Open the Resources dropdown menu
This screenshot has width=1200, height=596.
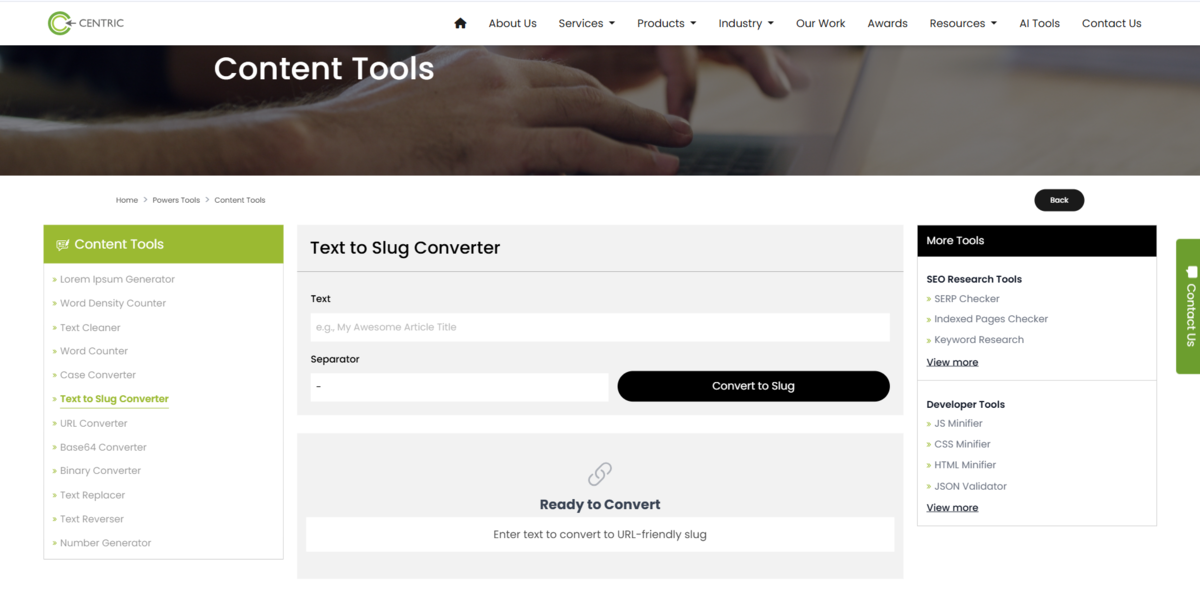[962, 23]
